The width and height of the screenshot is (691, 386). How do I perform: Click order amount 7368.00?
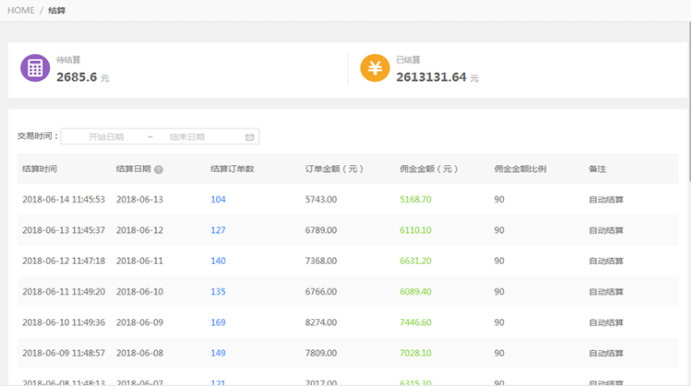[321, 261]
